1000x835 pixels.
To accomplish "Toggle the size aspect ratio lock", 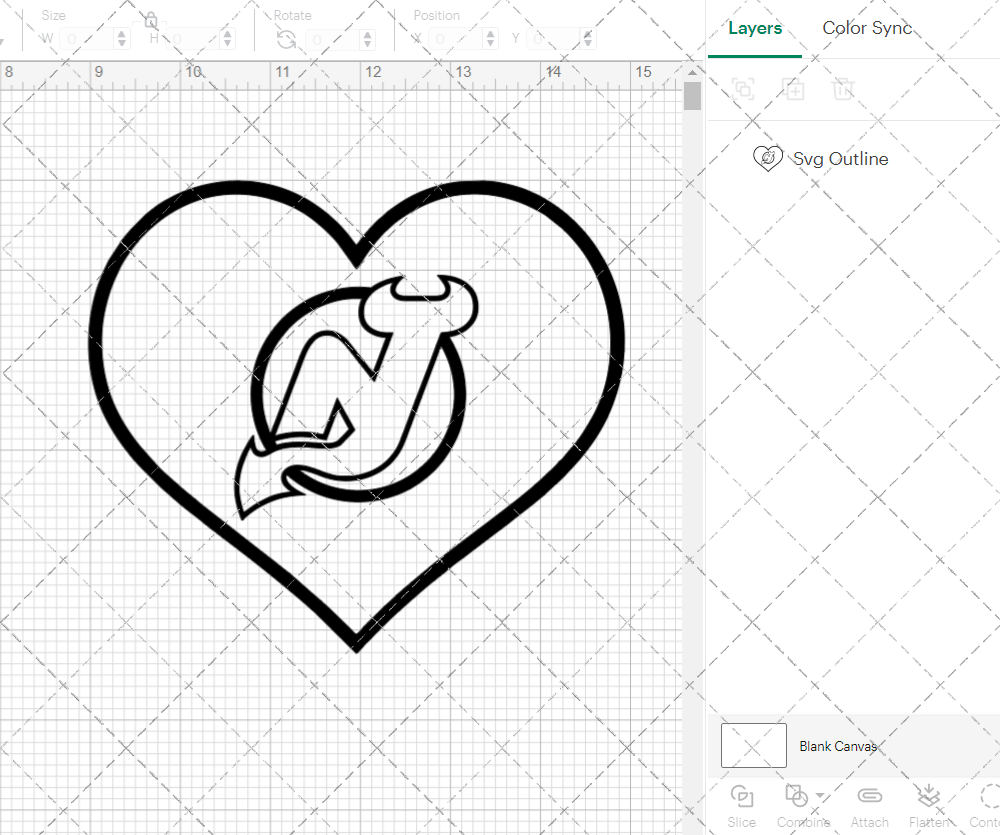I will [151, 20].
